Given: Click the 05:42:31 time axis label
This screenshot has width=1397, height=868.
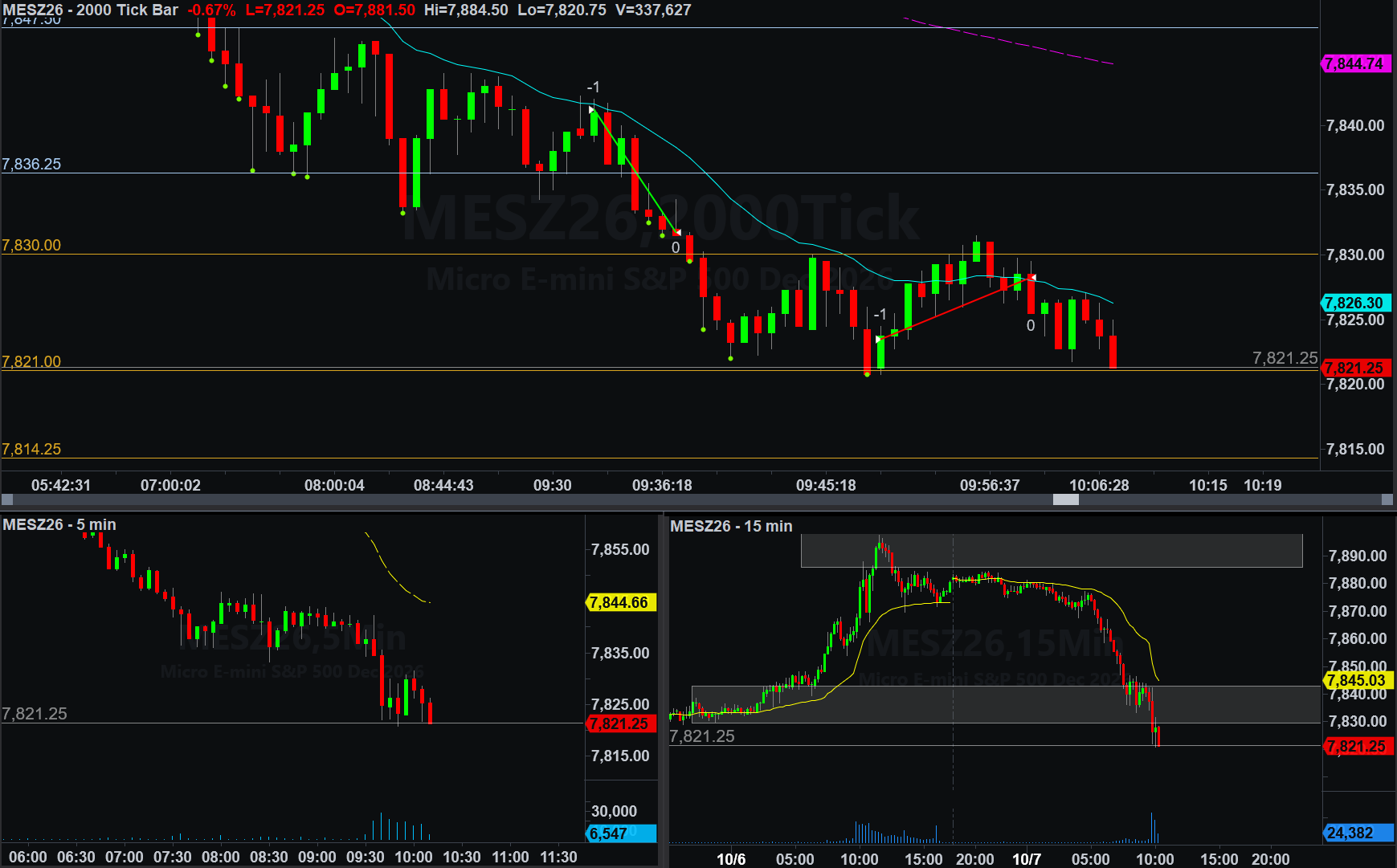Looking at the screenshot, I should pos(61,485).
